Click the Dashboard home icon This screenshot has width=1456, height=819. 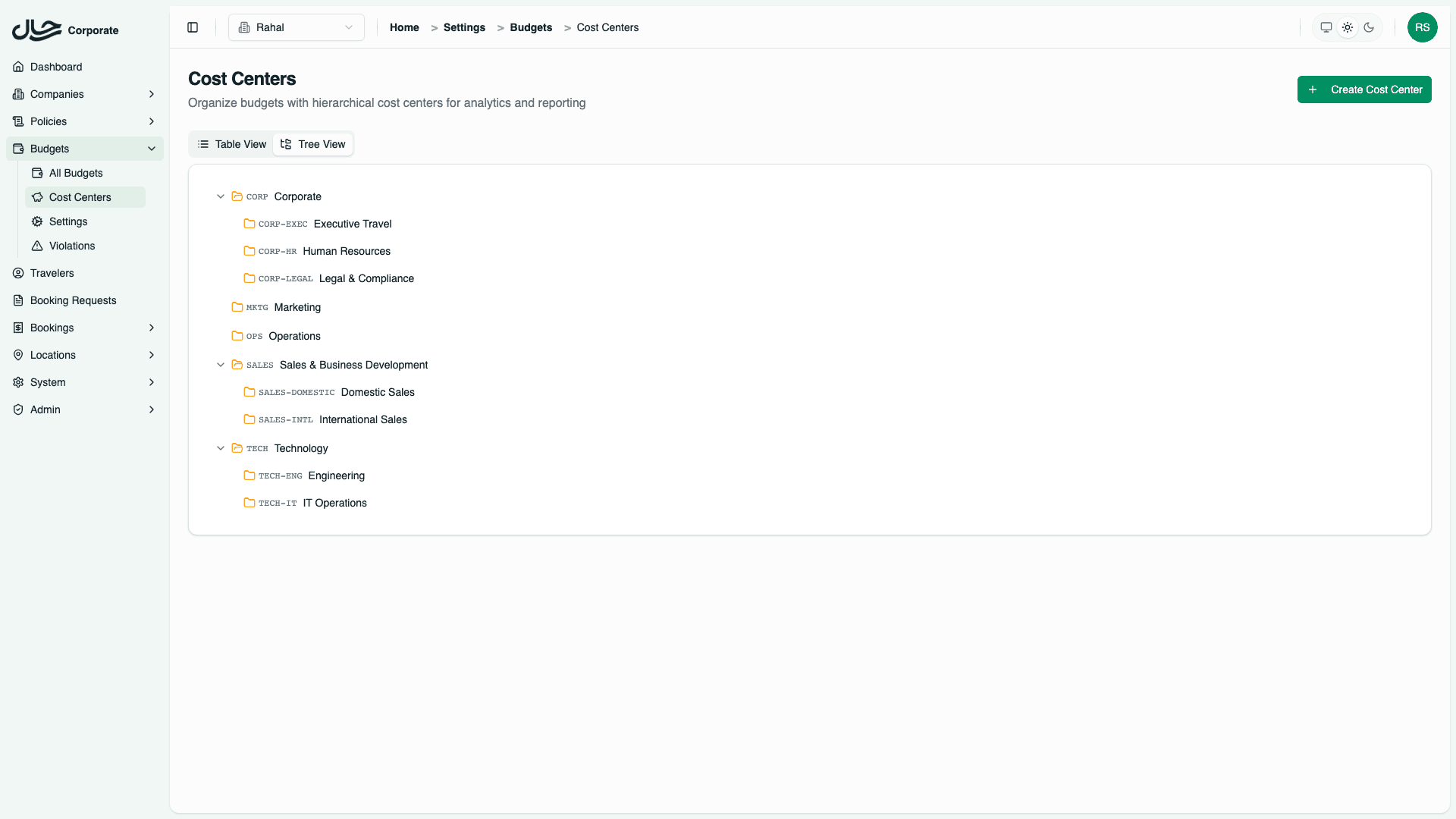18,67
